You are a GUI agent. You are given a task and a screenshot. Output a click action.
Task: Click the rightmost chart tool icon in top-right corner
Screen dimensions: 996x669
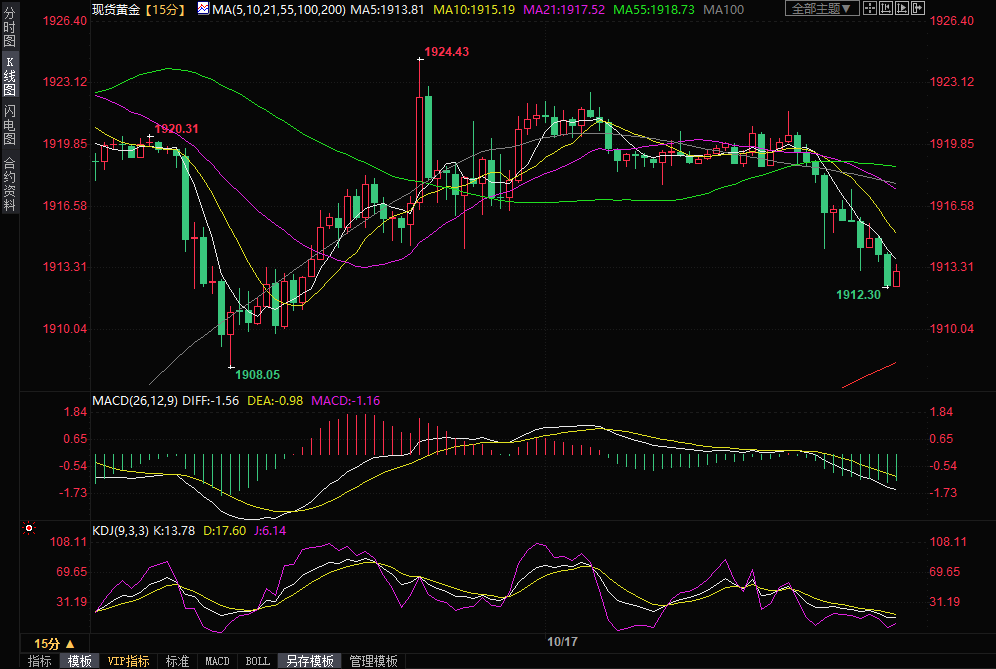(x=915, y=8)
